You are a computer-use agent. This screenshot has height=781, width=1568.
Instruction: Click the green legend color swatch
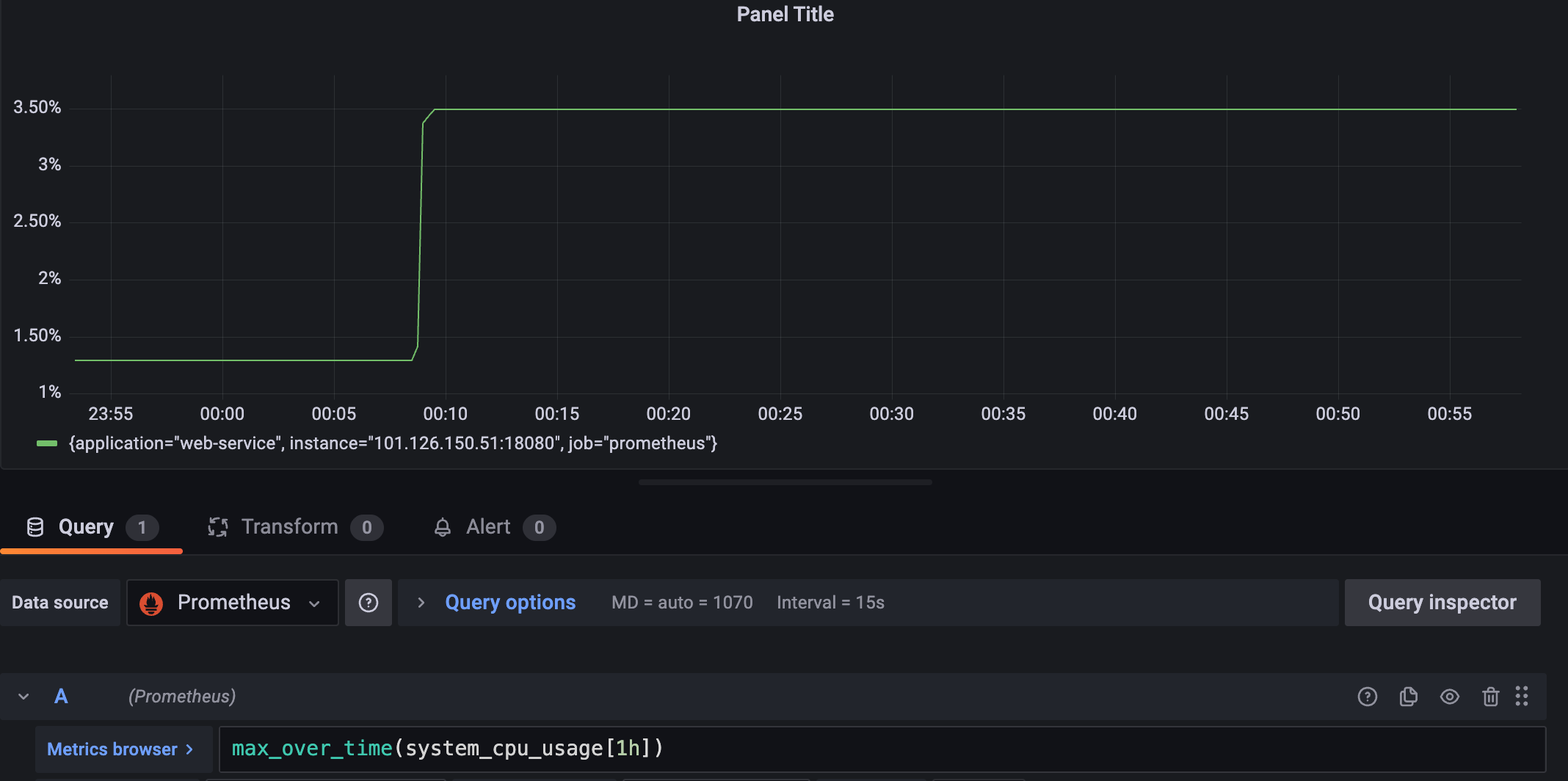click(47, 443)
